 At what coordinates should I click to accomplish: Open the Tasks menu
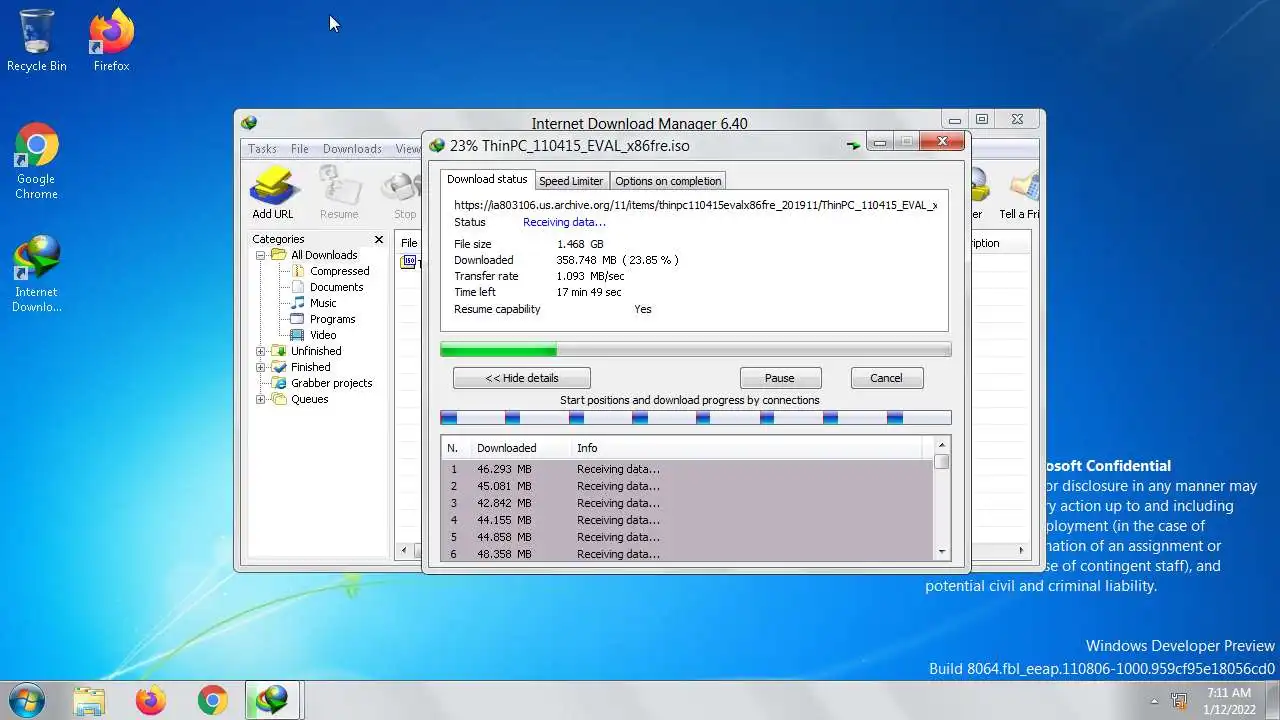[262, 149]
